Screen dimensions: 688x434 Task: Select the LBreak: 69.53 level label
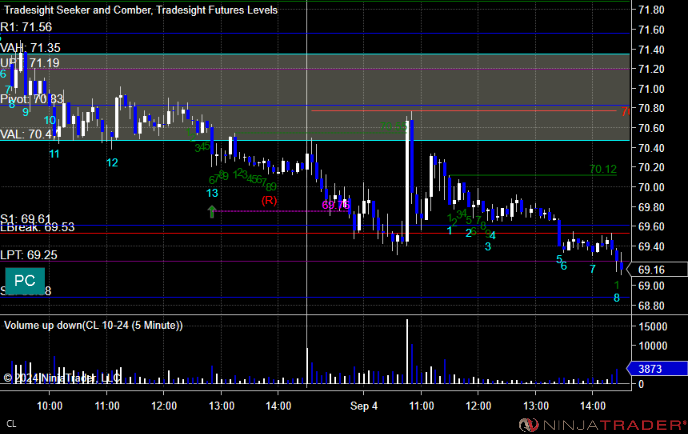(x=37, y=227)
